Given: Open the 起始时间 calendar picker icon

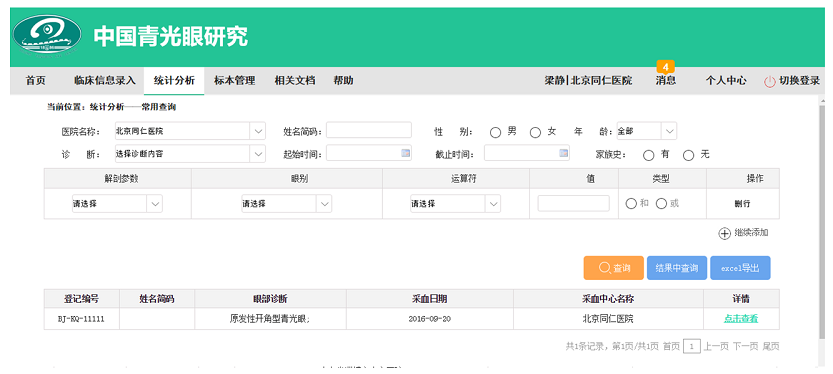Looking at the screenshot, I should [x=405, y=153].
